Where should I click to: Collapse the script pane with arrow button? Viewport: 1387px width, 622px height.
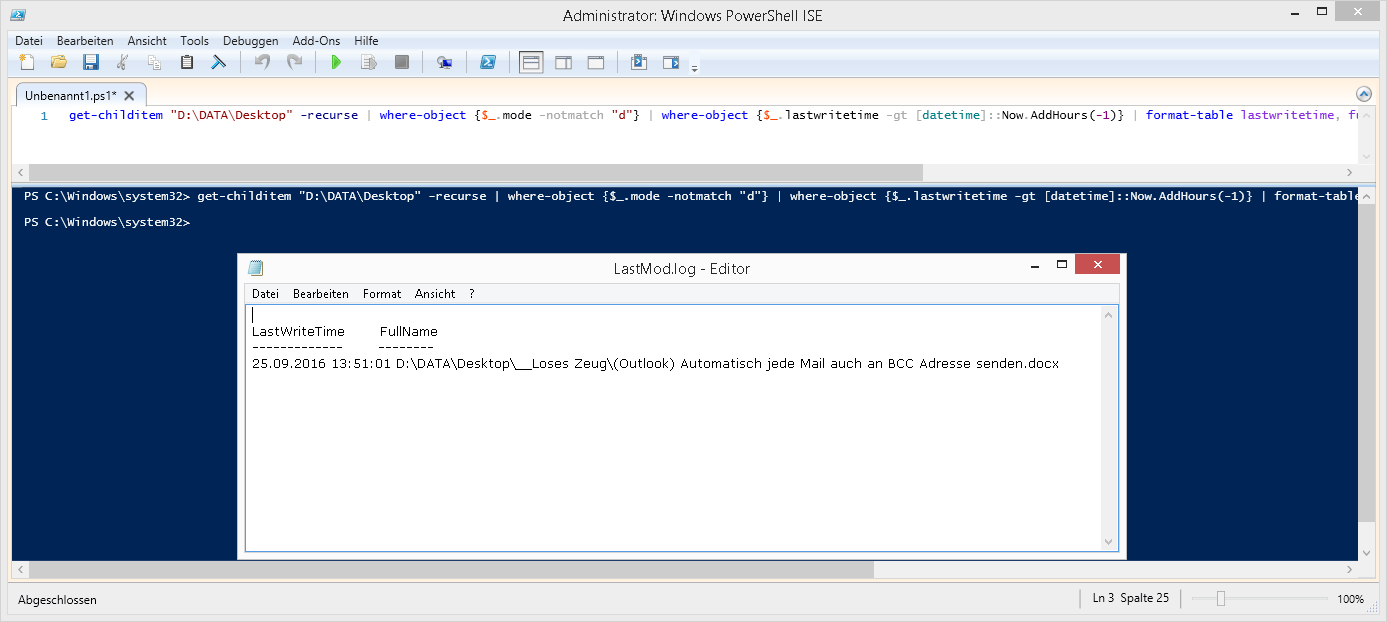tap(1363, 93)
